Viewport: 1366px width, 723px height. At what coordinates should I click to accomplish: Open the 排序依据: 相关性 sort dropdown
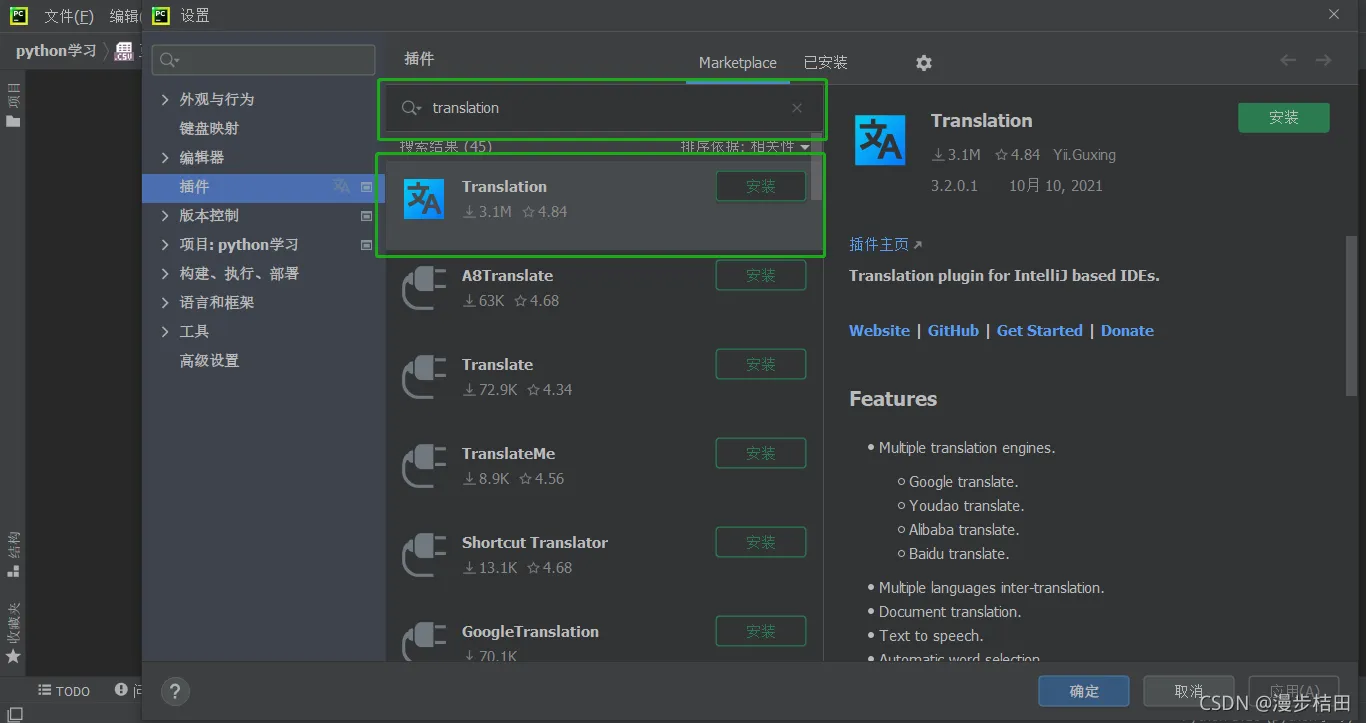point(745,147)
